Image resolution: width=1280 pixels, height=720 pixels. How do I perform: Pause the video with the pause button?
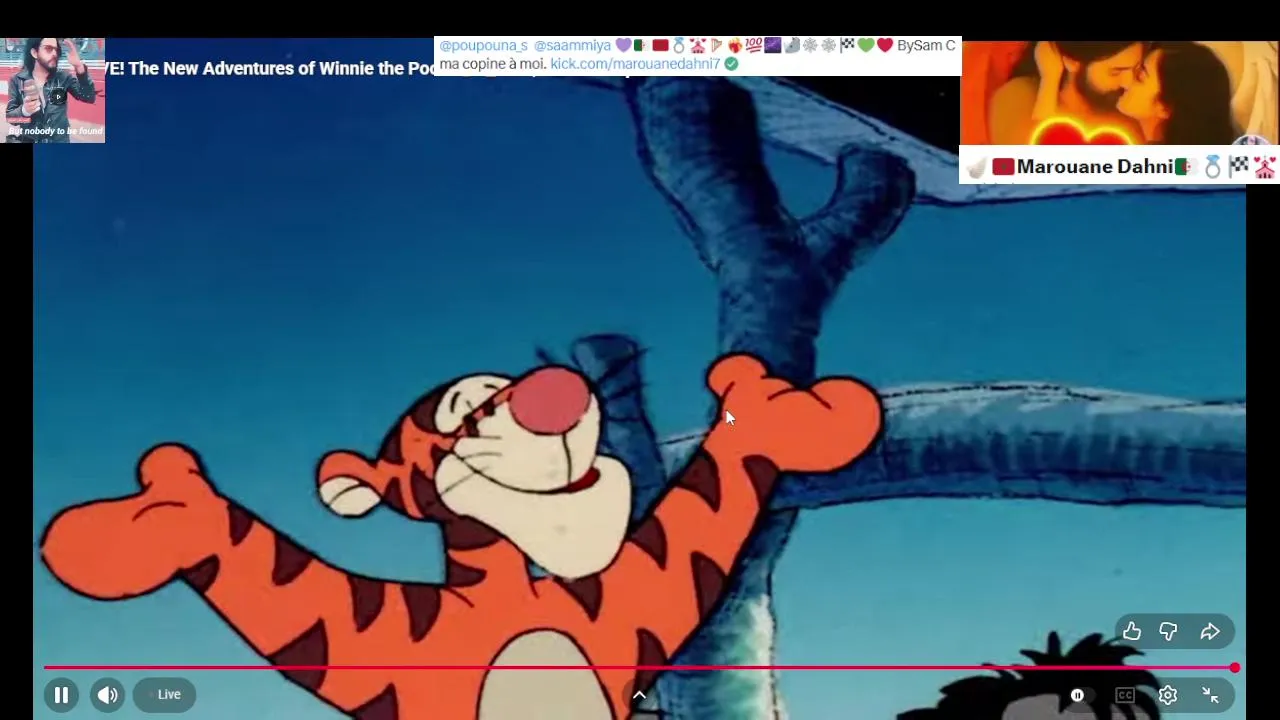click(61, 695)
